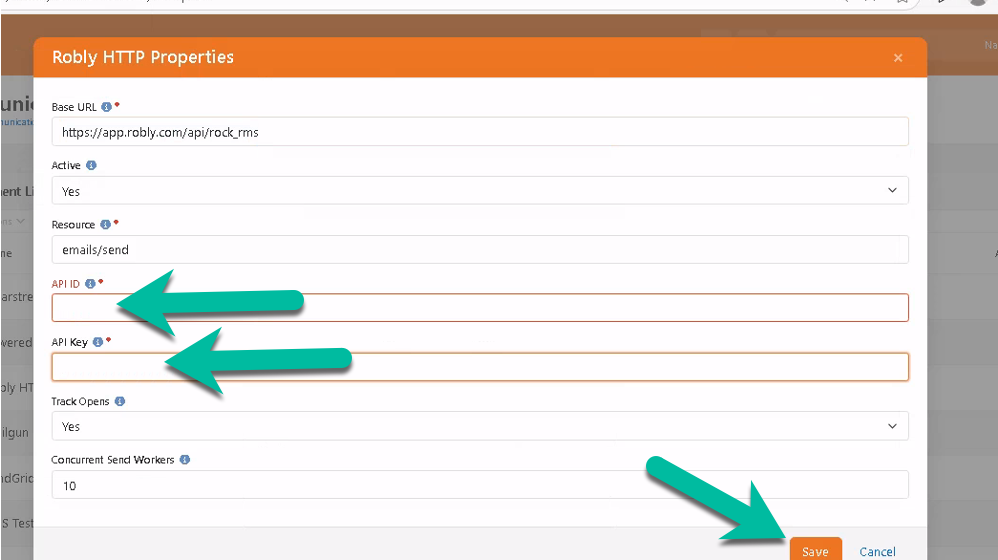
Task: Click the Track Opens info icon
Action: pos(120,401)
